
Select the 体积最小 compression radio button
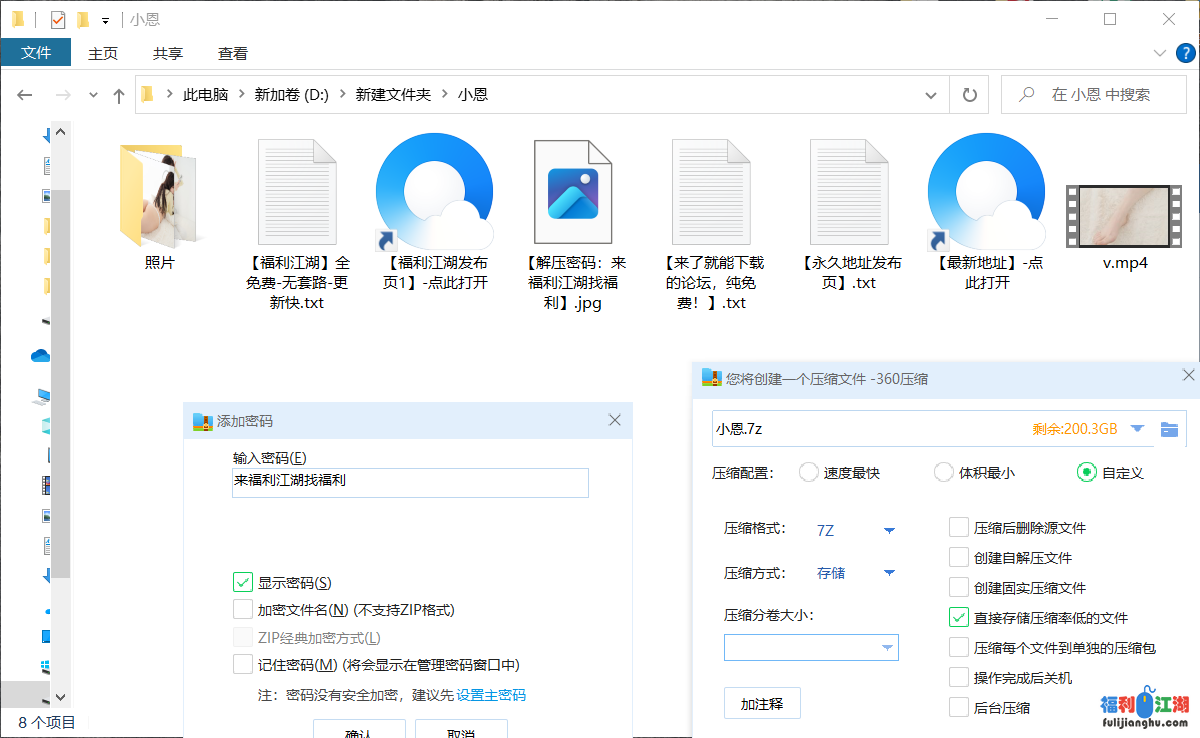(943, 472)
